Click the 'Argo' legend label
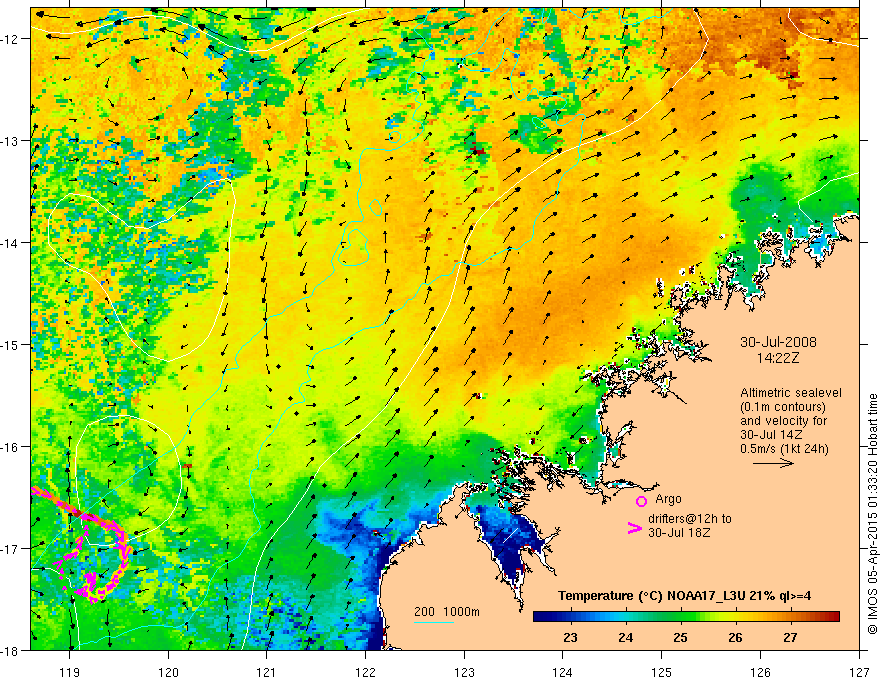This screenshot has height=680, width=880. [x=668, y=499]
